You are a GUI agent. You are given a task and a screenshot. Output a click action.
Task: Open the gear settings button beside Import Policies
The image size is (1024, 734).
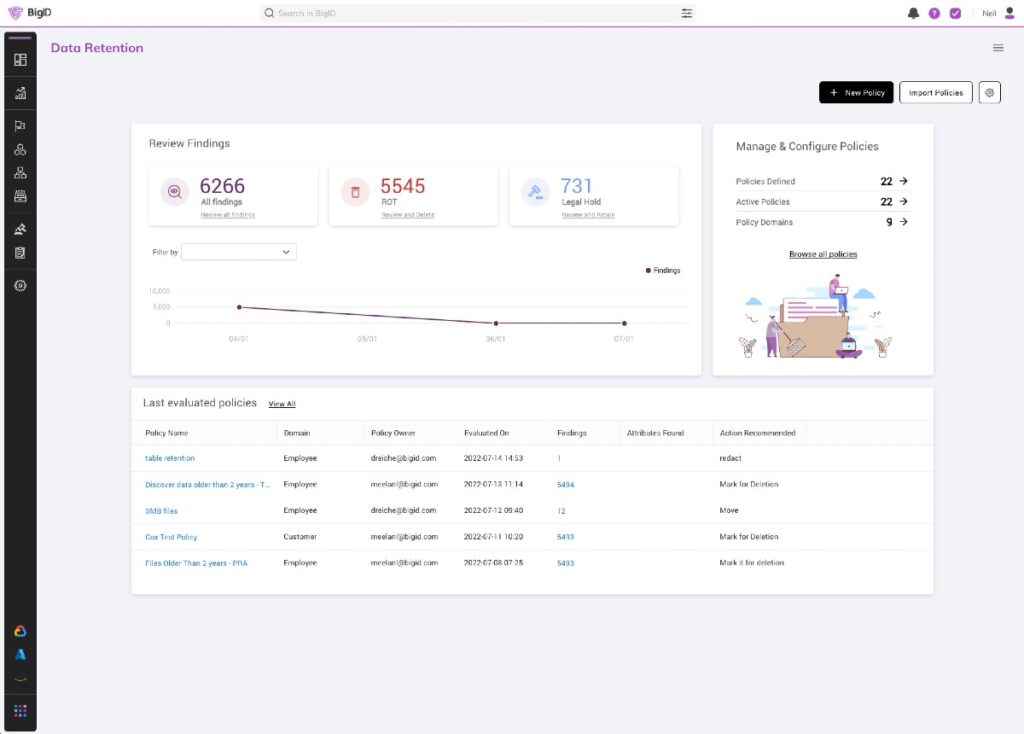[989, 93]
